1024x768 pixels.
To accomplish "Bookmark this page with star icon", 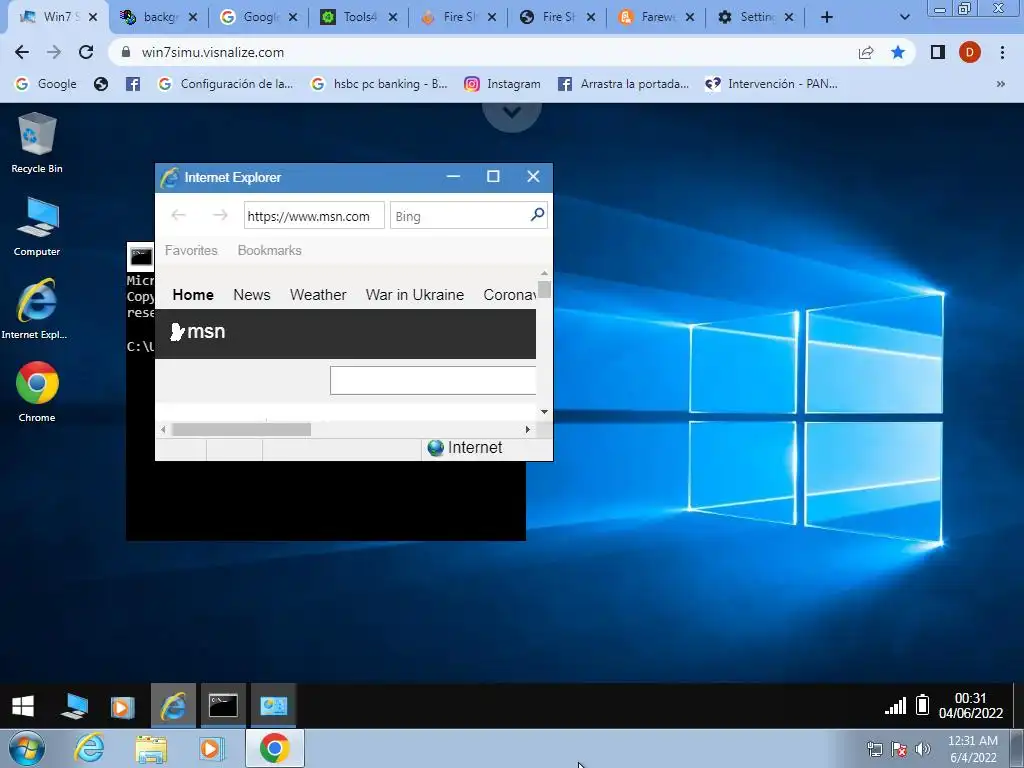I will click(x=898, y=52).
